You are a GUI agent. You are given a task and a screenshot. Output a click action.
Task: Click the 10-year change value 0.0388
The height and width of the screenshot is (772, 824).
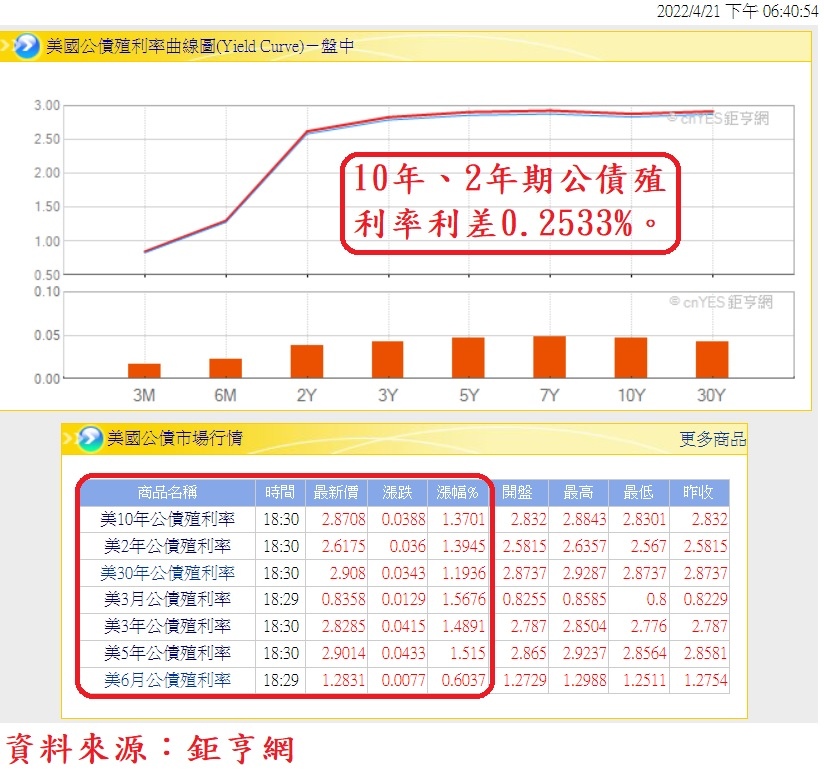tap(404, 519)
